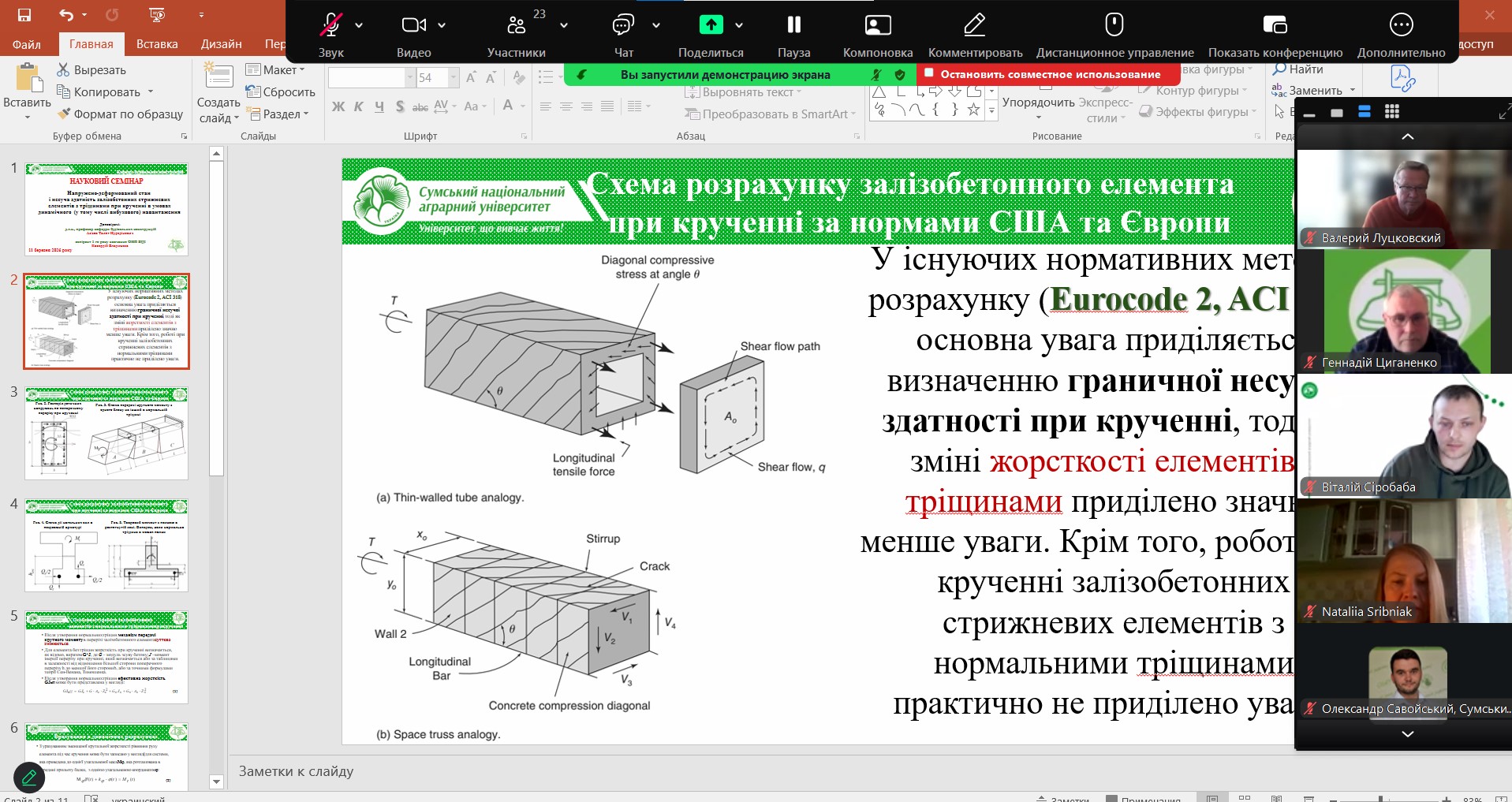The width and height of the screenshot is (1512, 802).
Task: Open the Дополнительно three-dots menu
Action: [x=1401, y=26]
